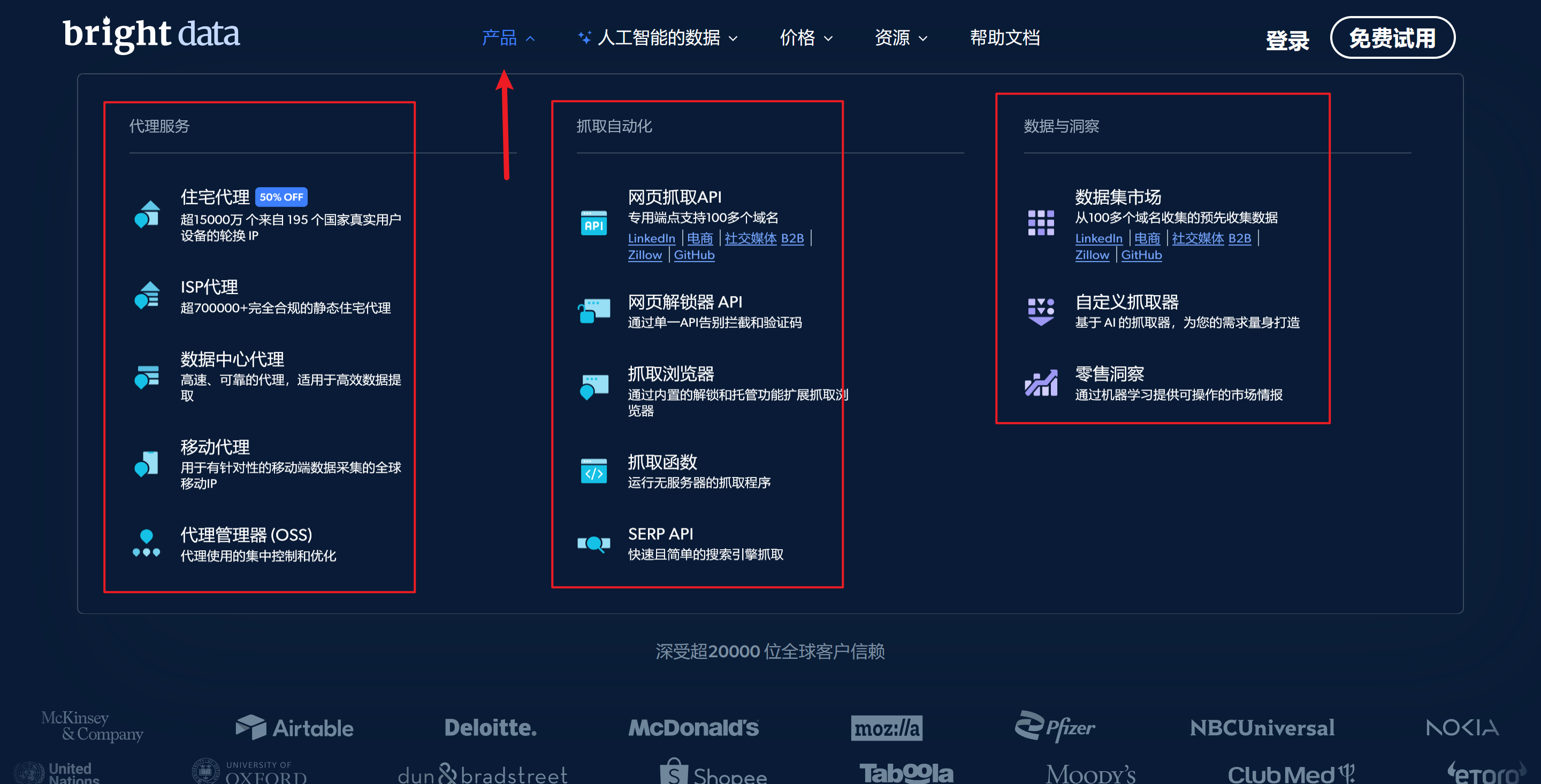This screenshot has width=1541, height=784.
Task: Click the 抓取函数 code icon
Action: (593, 471)
